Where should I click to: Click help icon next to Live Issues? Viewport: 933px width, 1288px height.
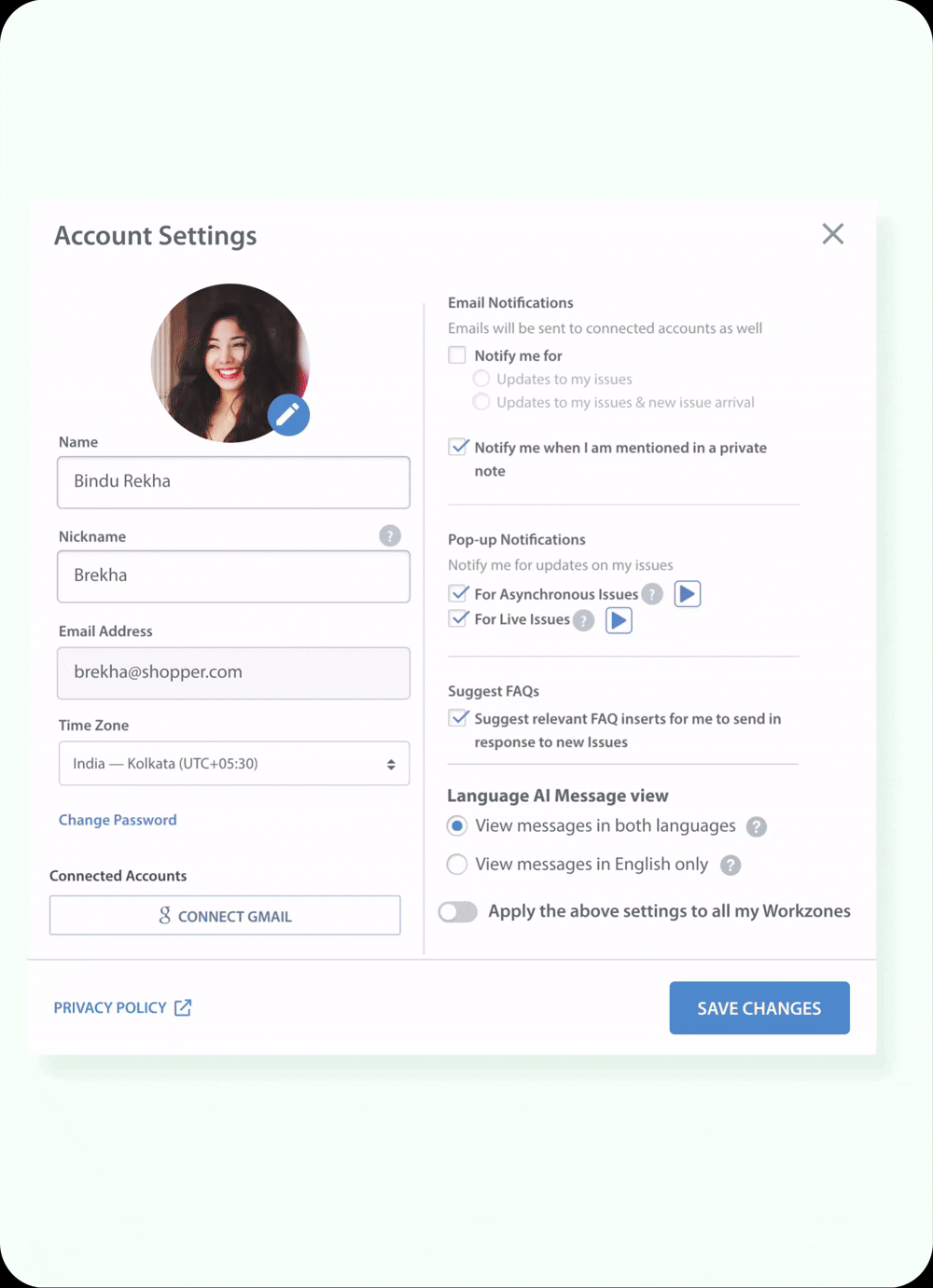pos(583,620)
